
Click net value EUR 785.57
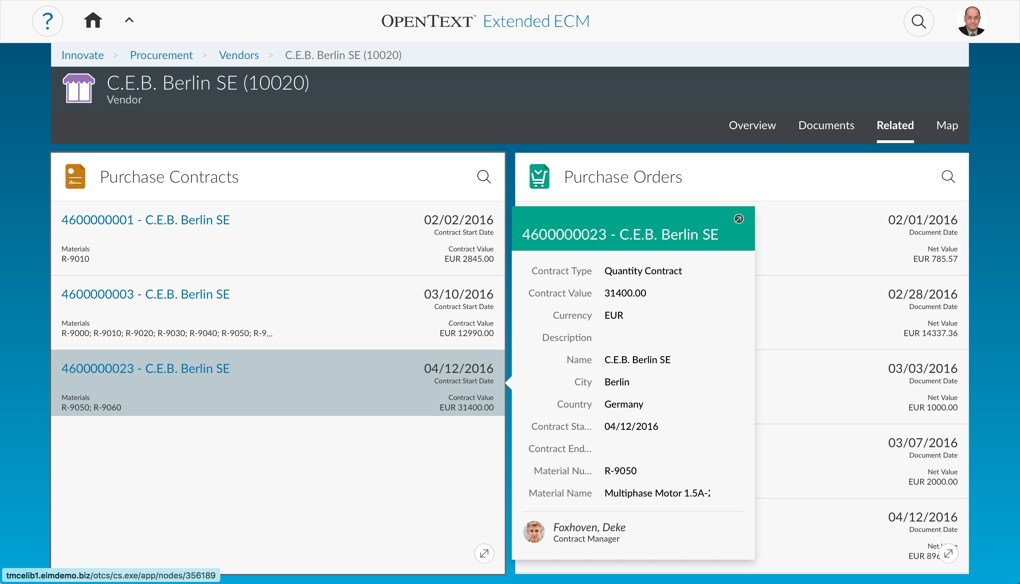[x=935, y=259]
